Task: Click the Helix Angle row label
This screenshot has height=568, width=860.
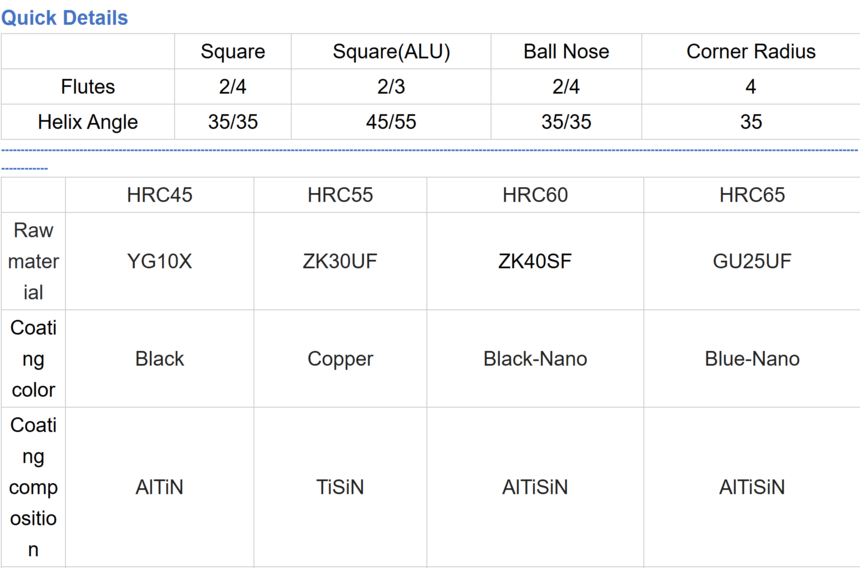Action: [88, 122]
